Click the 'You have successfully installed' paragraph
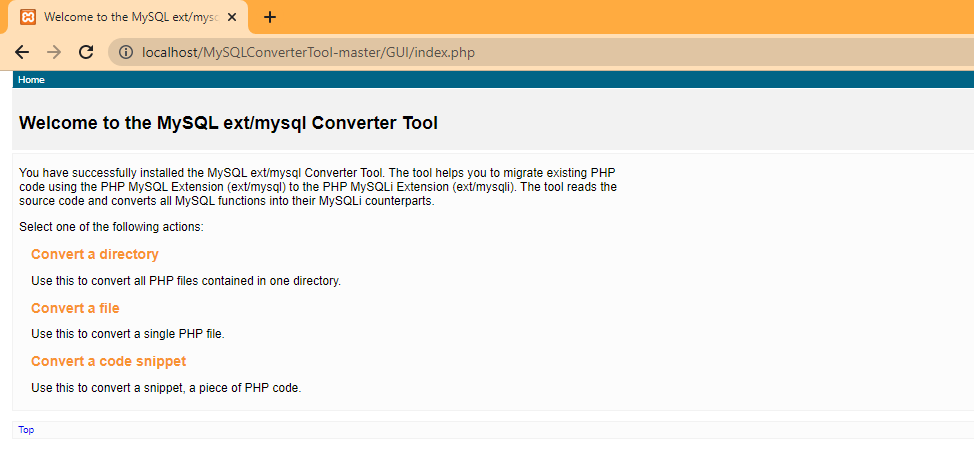The image size is (974, 473). click(318, 186)
